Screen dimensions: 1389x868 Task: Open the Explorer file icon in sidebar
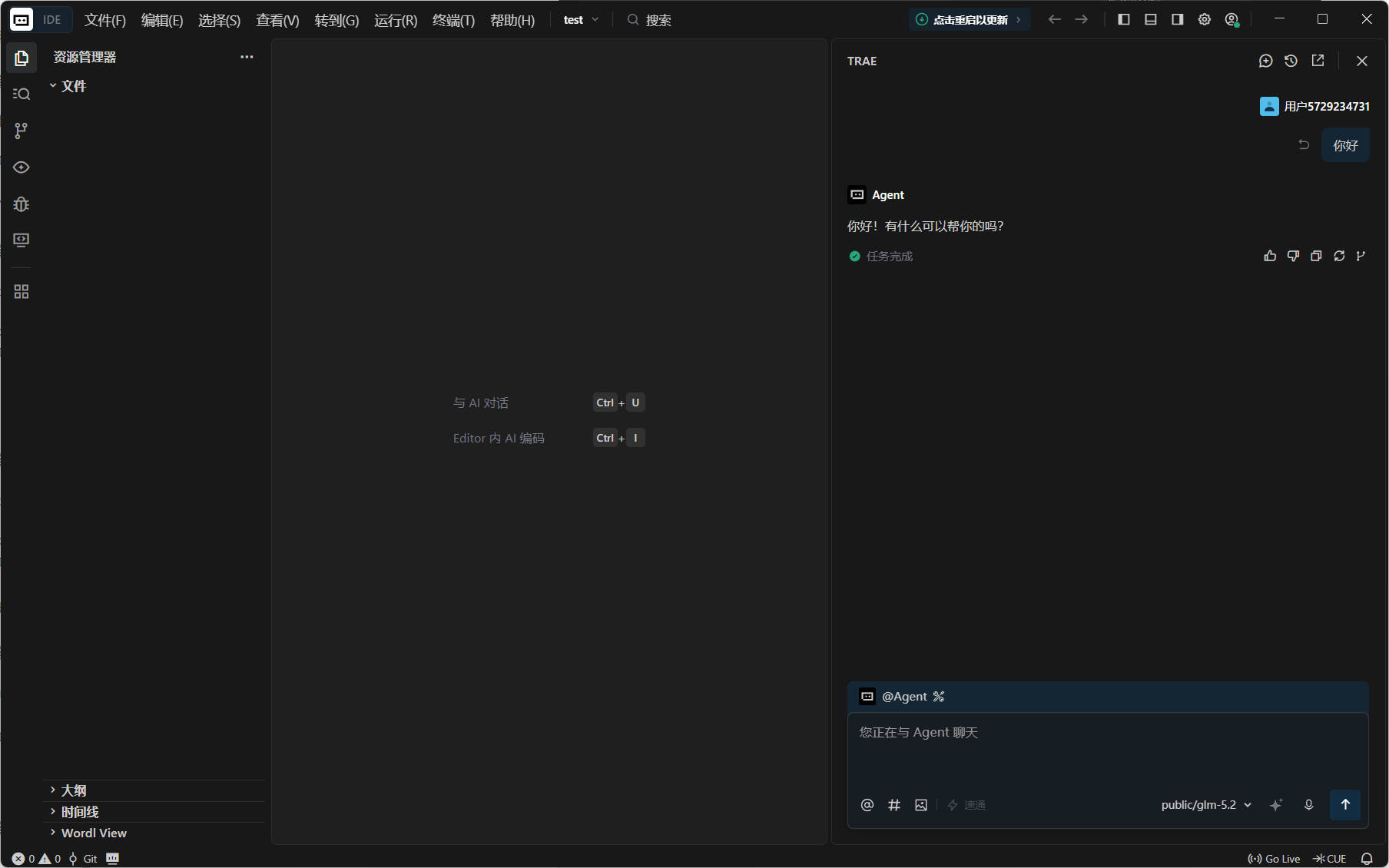22,58
